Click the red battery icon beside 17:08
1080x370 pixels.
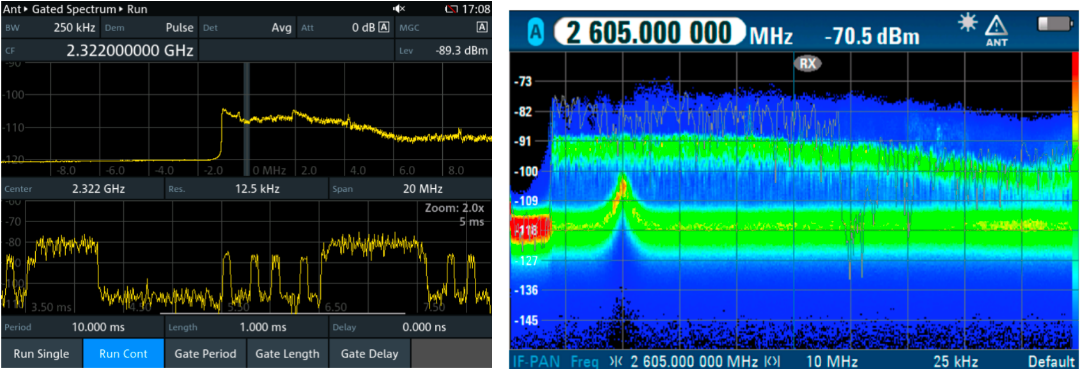[x=451, y=9]
